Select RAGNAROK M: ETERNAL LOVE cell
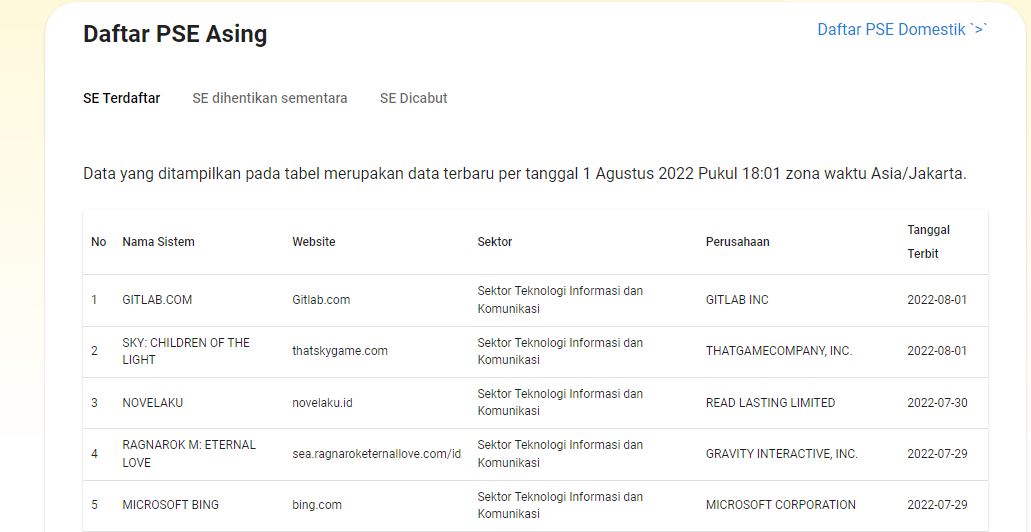 189,454
